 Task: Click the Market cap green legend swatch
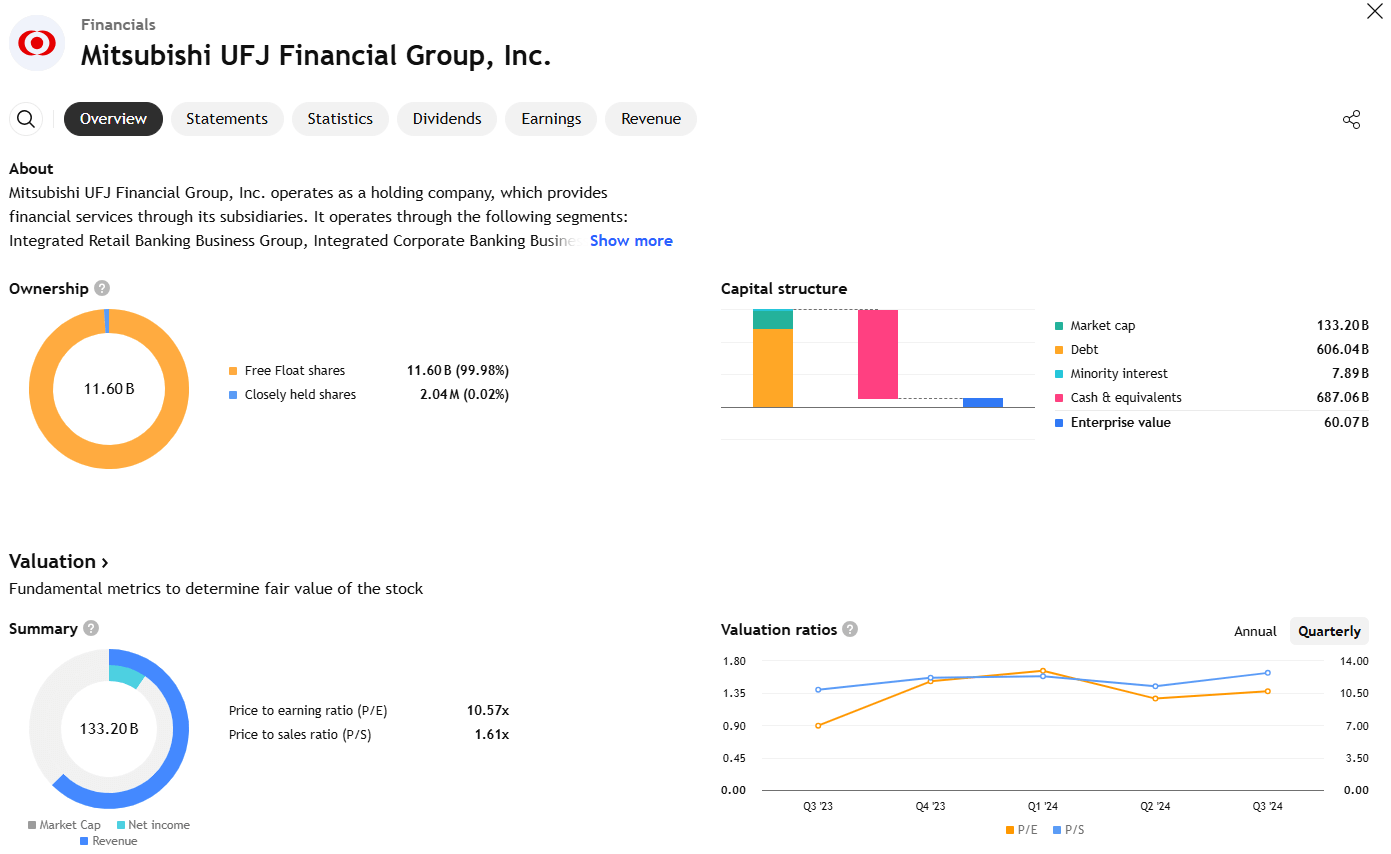[1059, 326]
